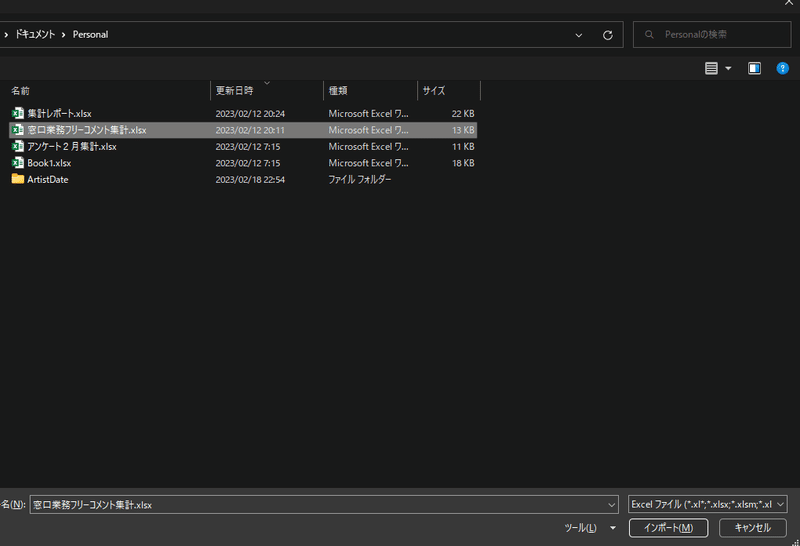Open the view options dropdown arrow
Screen dimensions: 800x546
[x=728, y=68]
